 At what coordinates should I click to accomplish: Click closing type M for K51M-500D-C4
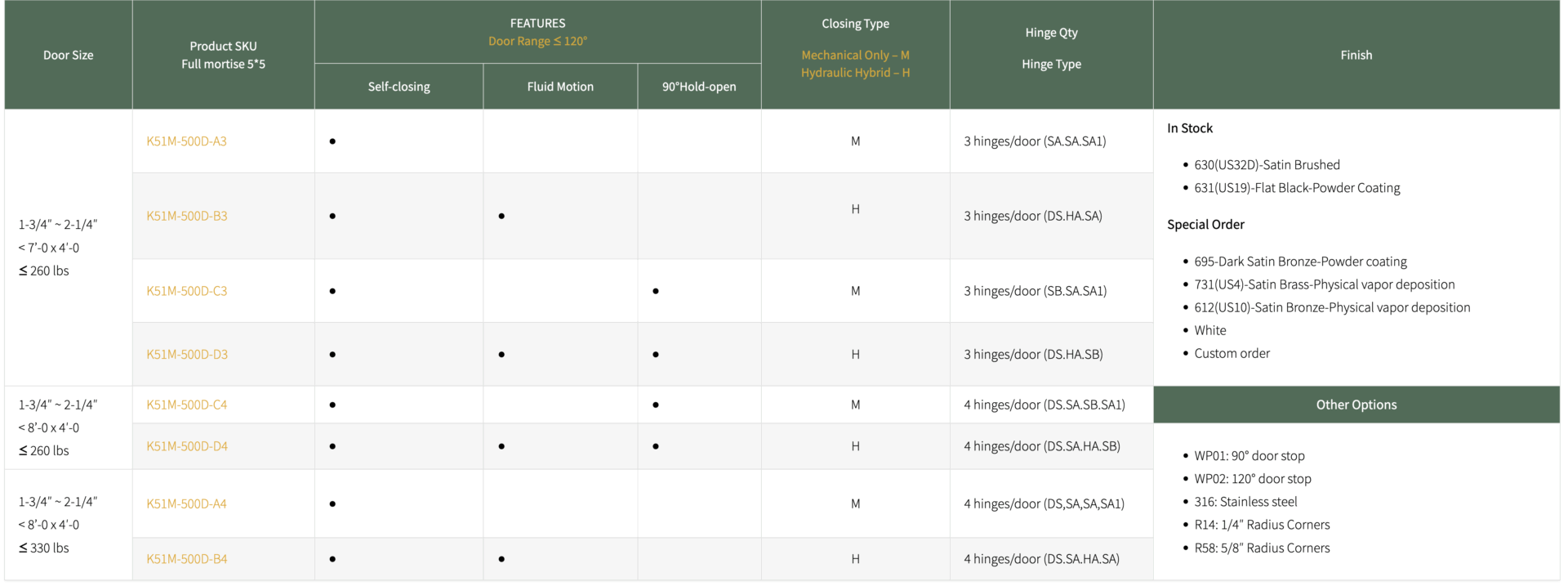point(855,405)
